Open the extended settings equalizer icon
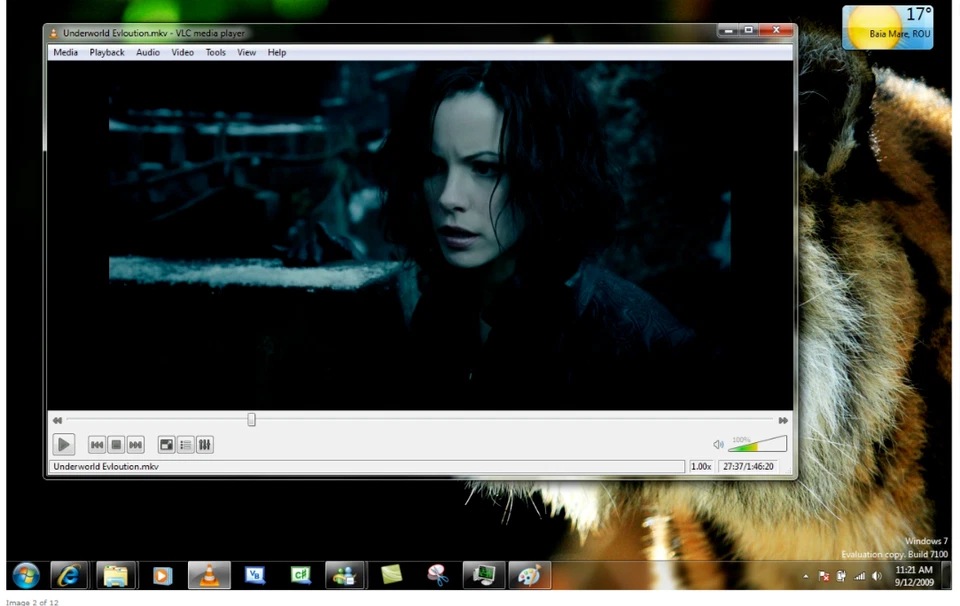 coord(204,444)
